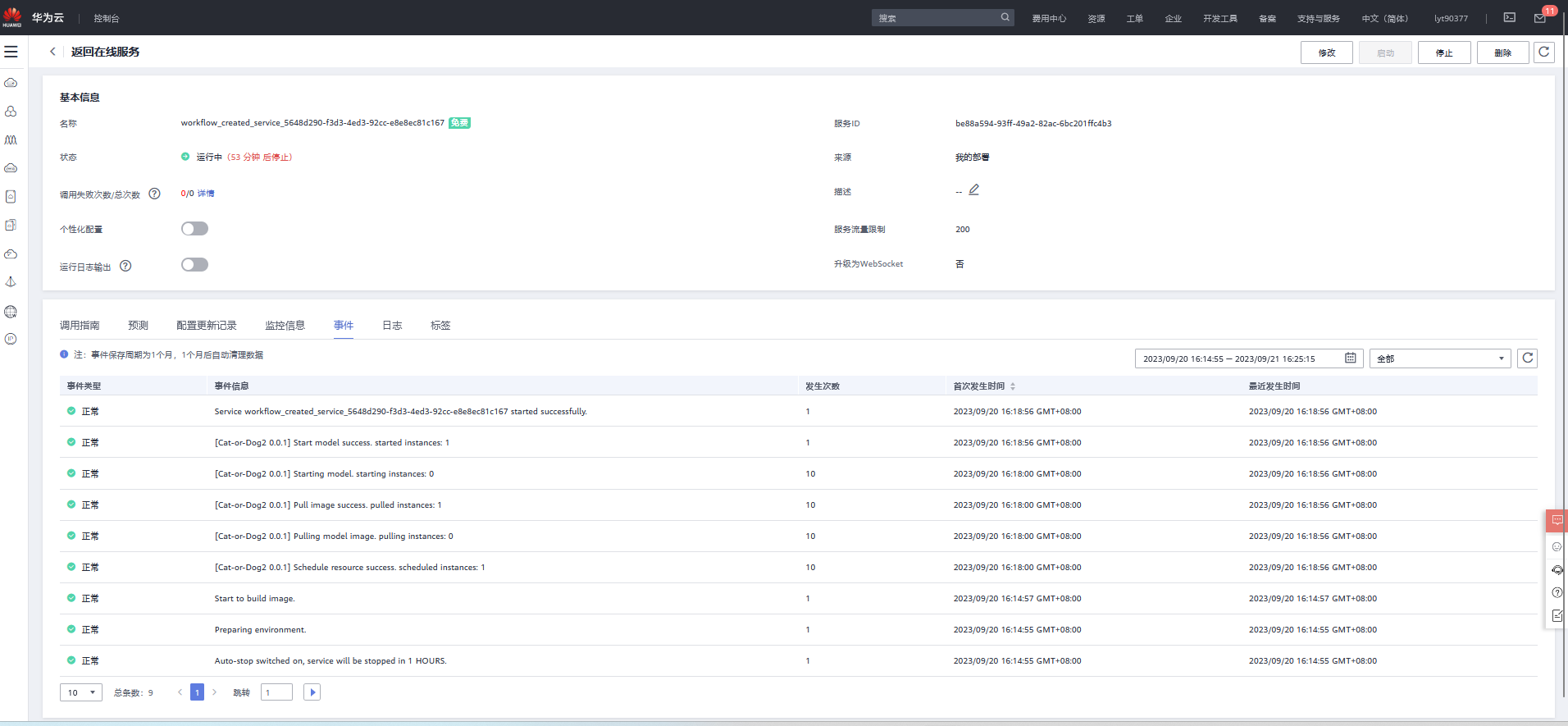Switch to the 配置更新记录 tab
Screen dimensions: 1568x726
207,326
